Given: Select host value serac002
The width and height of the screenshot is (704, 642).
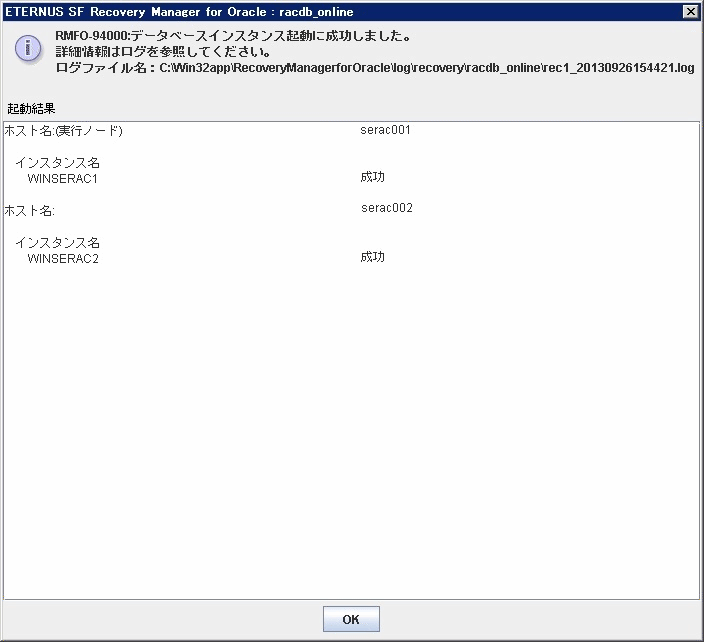Looking at the screenshot, I should click(x=387, y=208).
